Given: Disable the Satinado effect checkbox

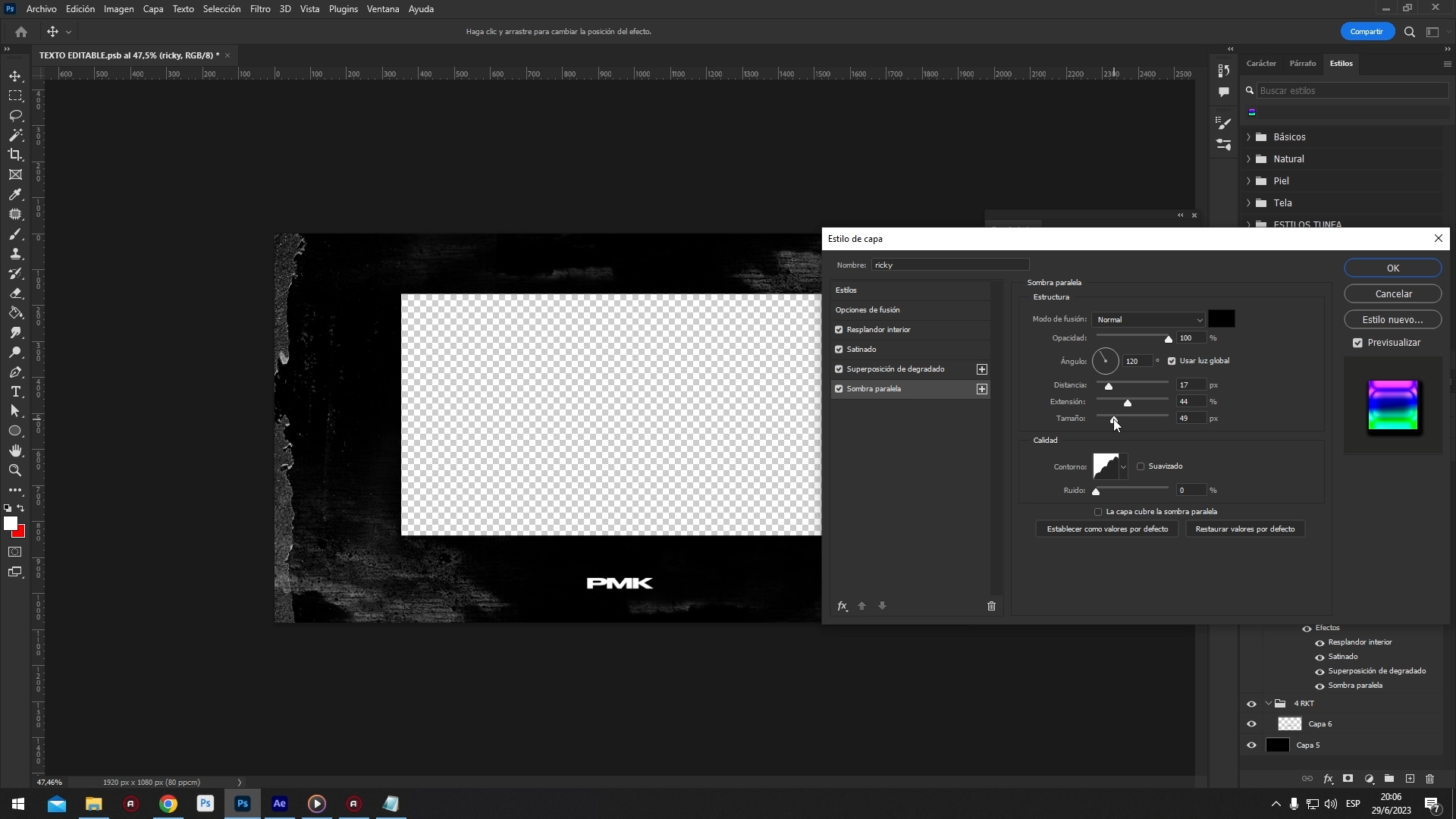Looking at the screenshot, I should pyautogui.click(x=839, y=350).
